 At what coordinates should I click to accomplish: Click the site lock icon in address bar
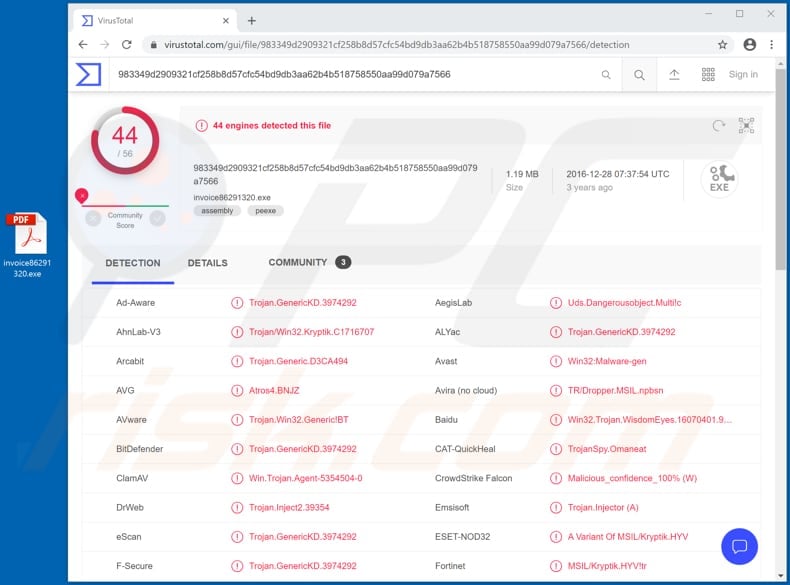coord(154,45)
